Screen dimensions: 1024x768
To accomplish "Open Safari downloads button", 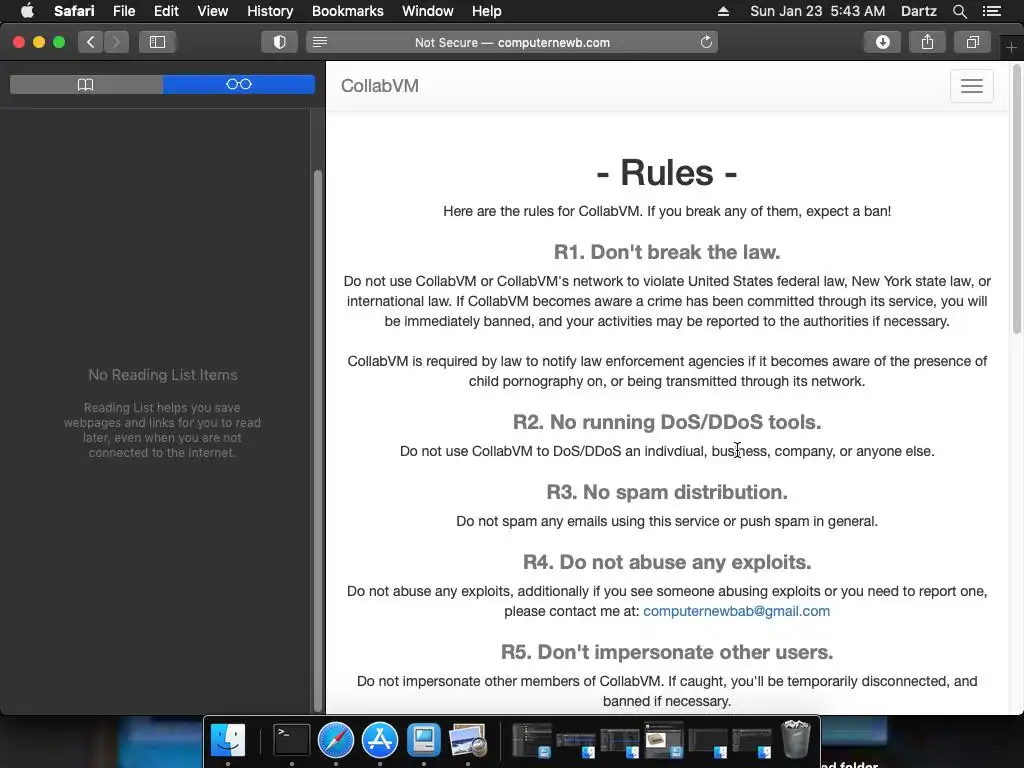I will coord(882,42).
